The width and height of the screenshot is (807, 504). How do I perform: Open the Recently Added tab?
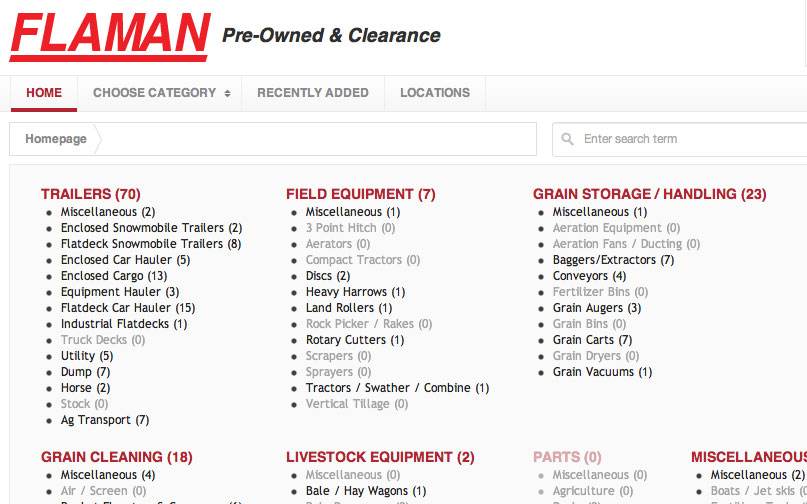(313, 93)
